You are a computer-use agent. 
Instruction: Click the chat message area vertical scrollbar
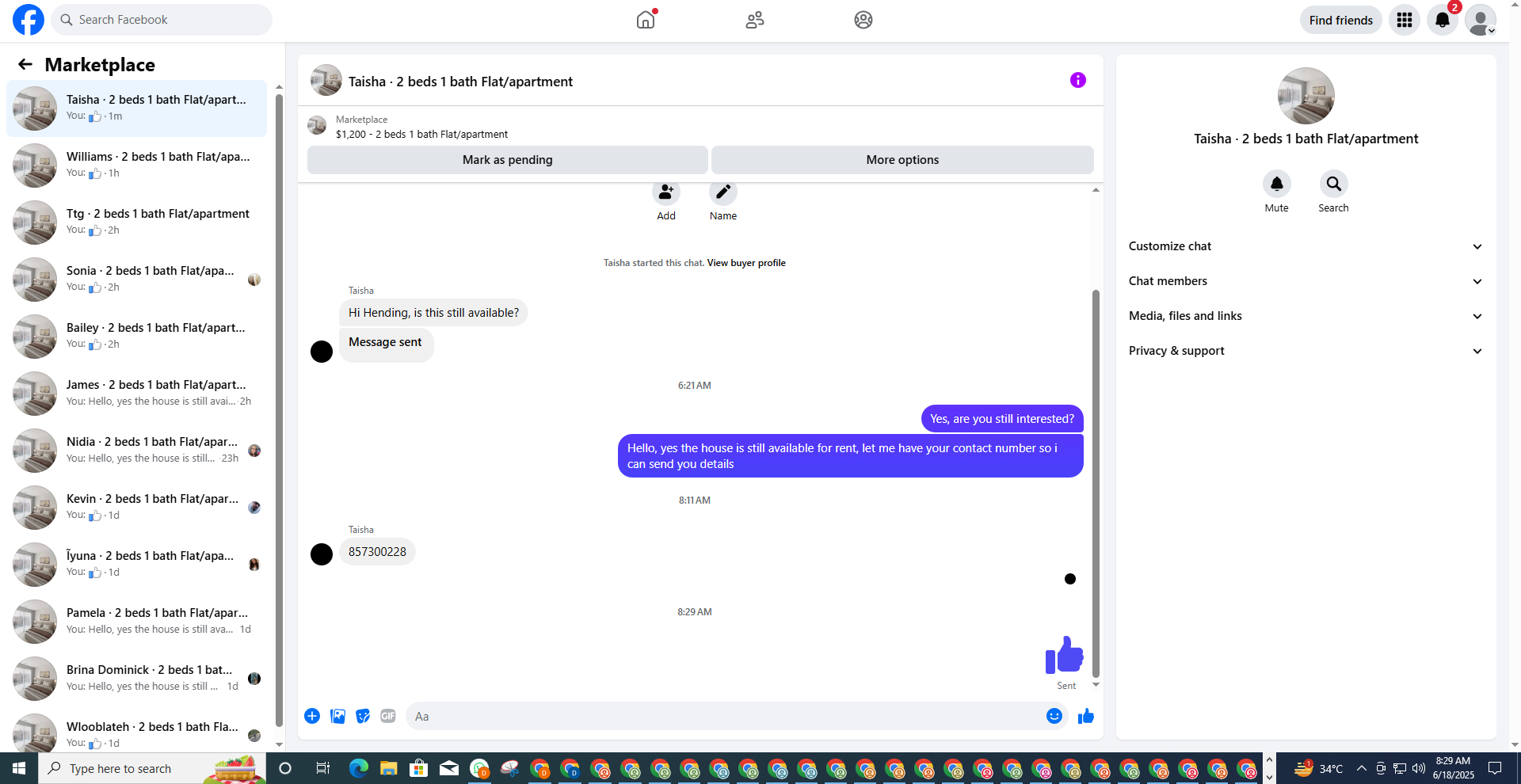point(1096,483)
